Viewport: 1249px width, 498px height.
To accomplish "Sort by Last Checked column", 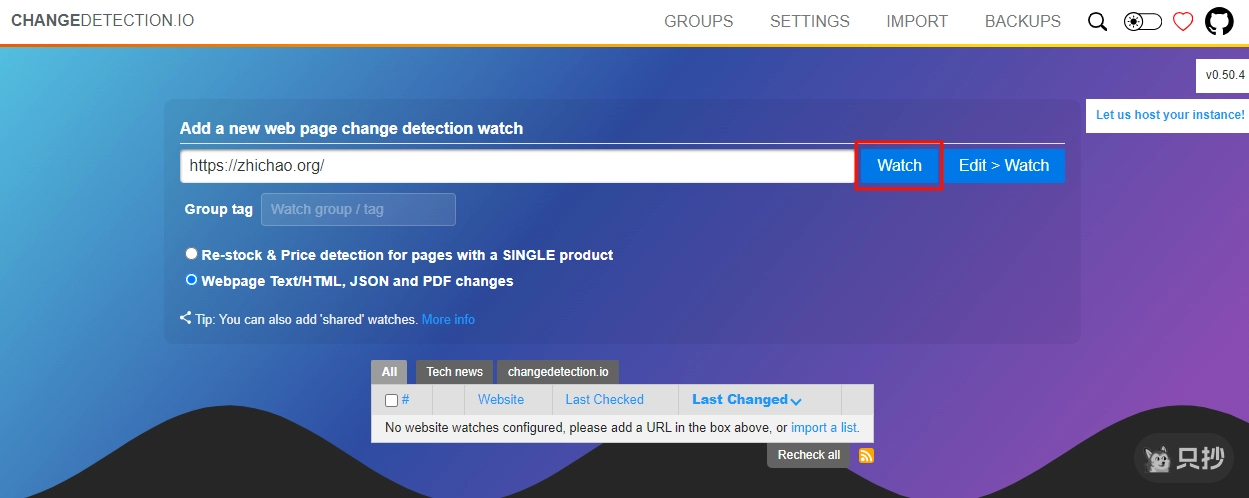I will pos(604,399).
